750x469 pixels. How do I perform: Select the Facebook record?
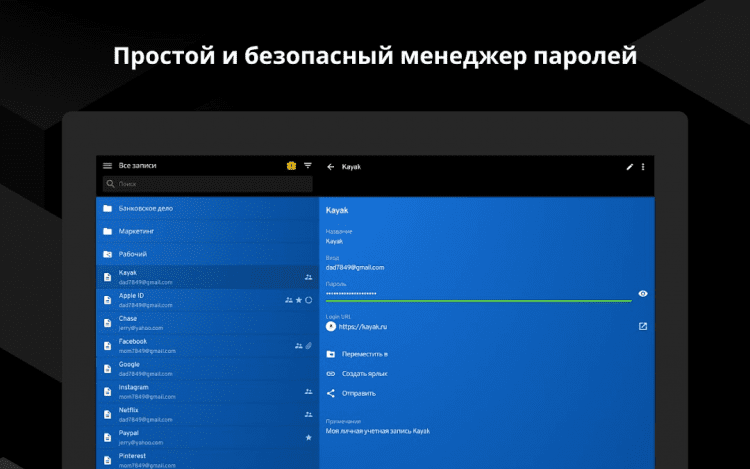[208, 346]
